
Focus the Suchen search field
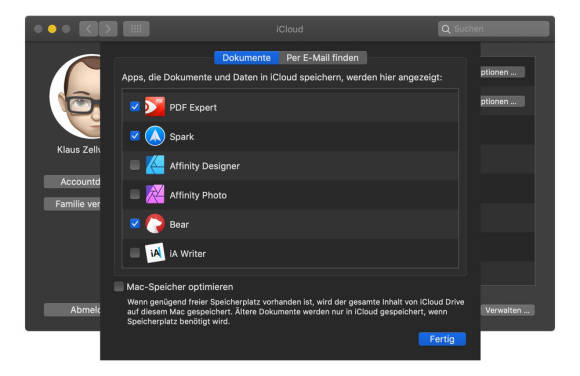coord(493,29)
